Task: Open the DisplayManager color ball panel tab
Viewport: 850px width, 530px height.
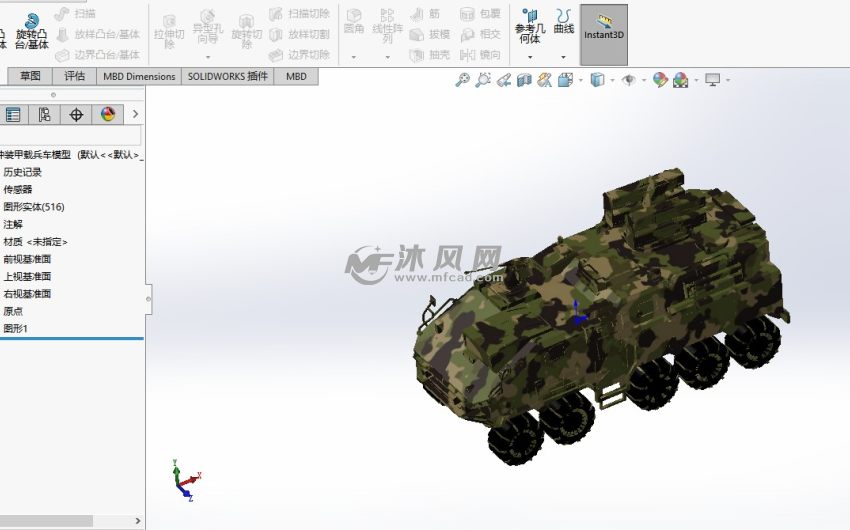Action: [x=107, y=114]
